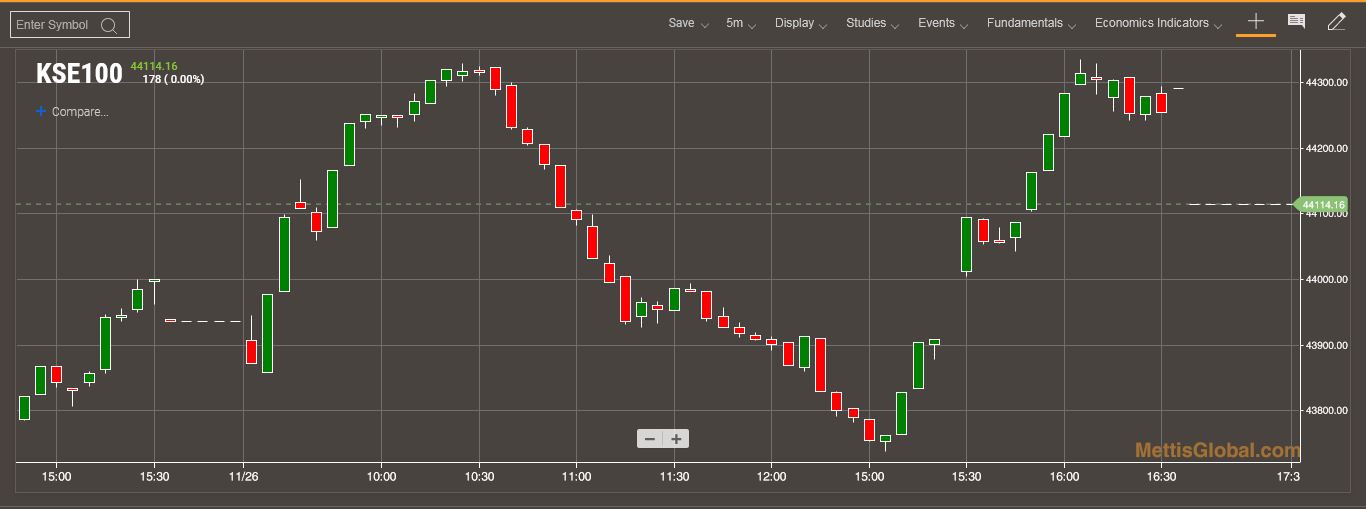
Task: Click the 178 ( 0.00%) change value
Action: tap(173, 79)
